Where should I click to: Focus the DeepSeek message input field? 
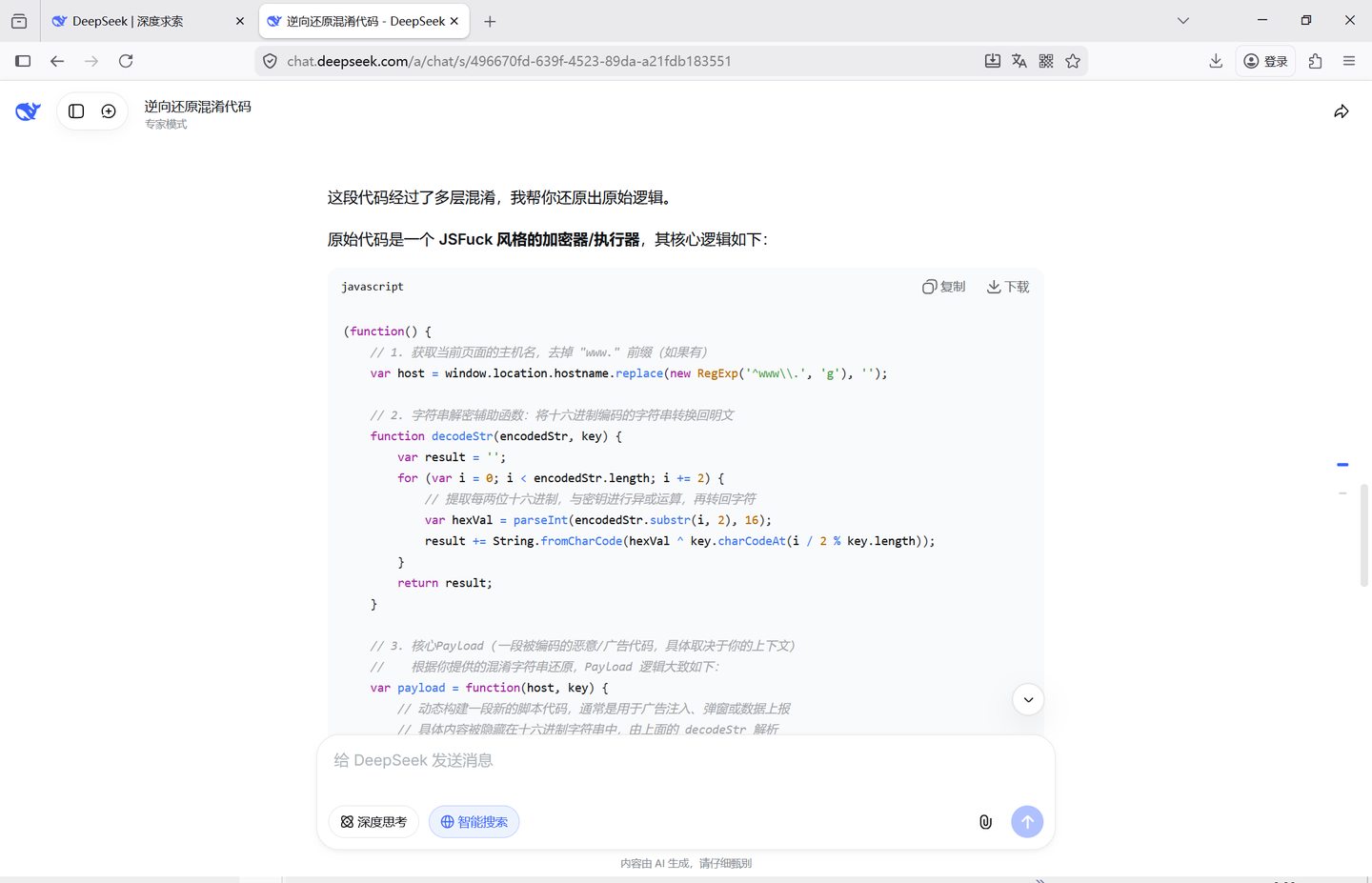[x=686, y=760]
